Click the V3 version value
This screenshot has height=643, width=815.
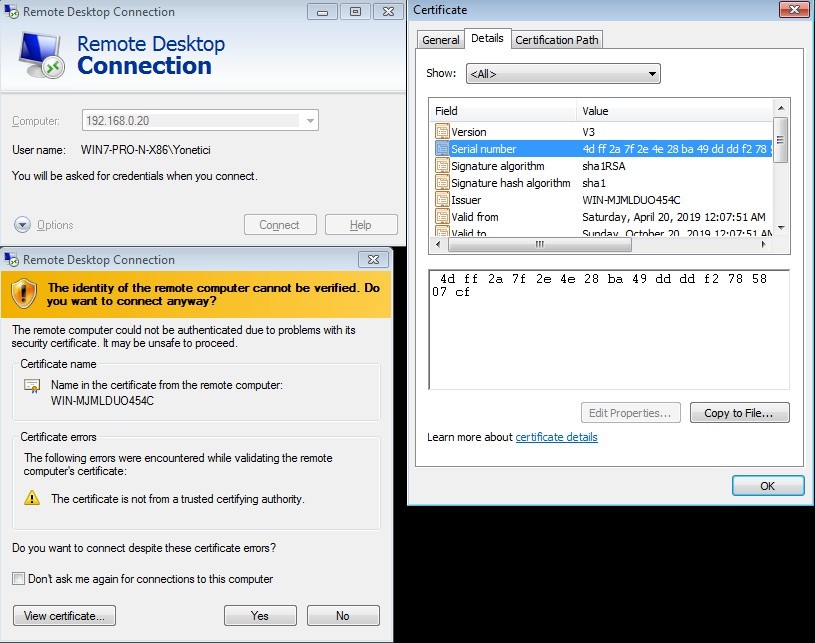point(588,132)
